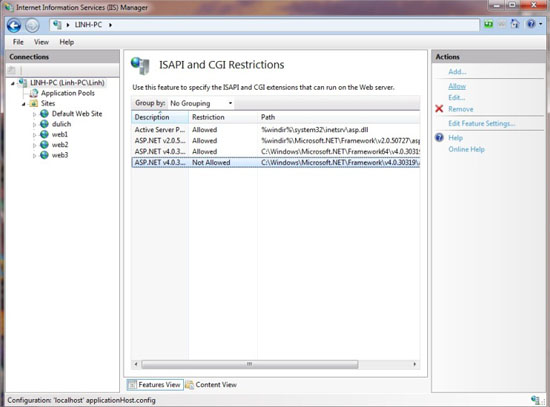The image size is (550, 407).
Task: Click the green refresh page icon
Action: (489, 24)
